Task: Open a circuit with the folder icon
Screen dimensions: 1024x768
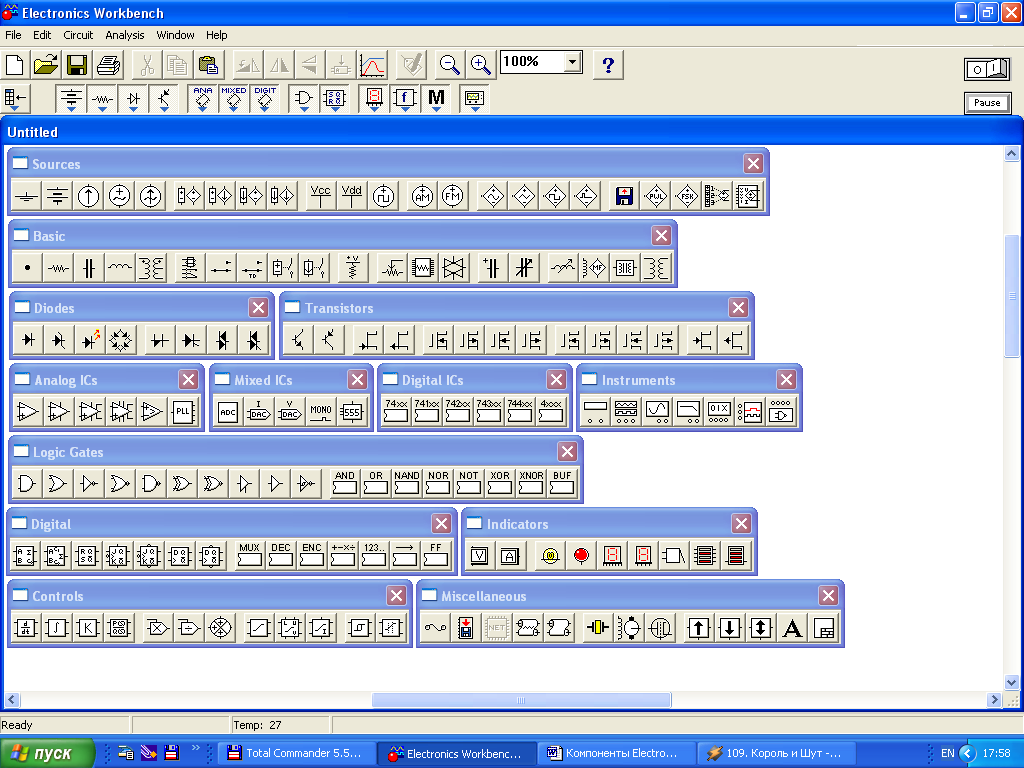Action: click(46, 65)
